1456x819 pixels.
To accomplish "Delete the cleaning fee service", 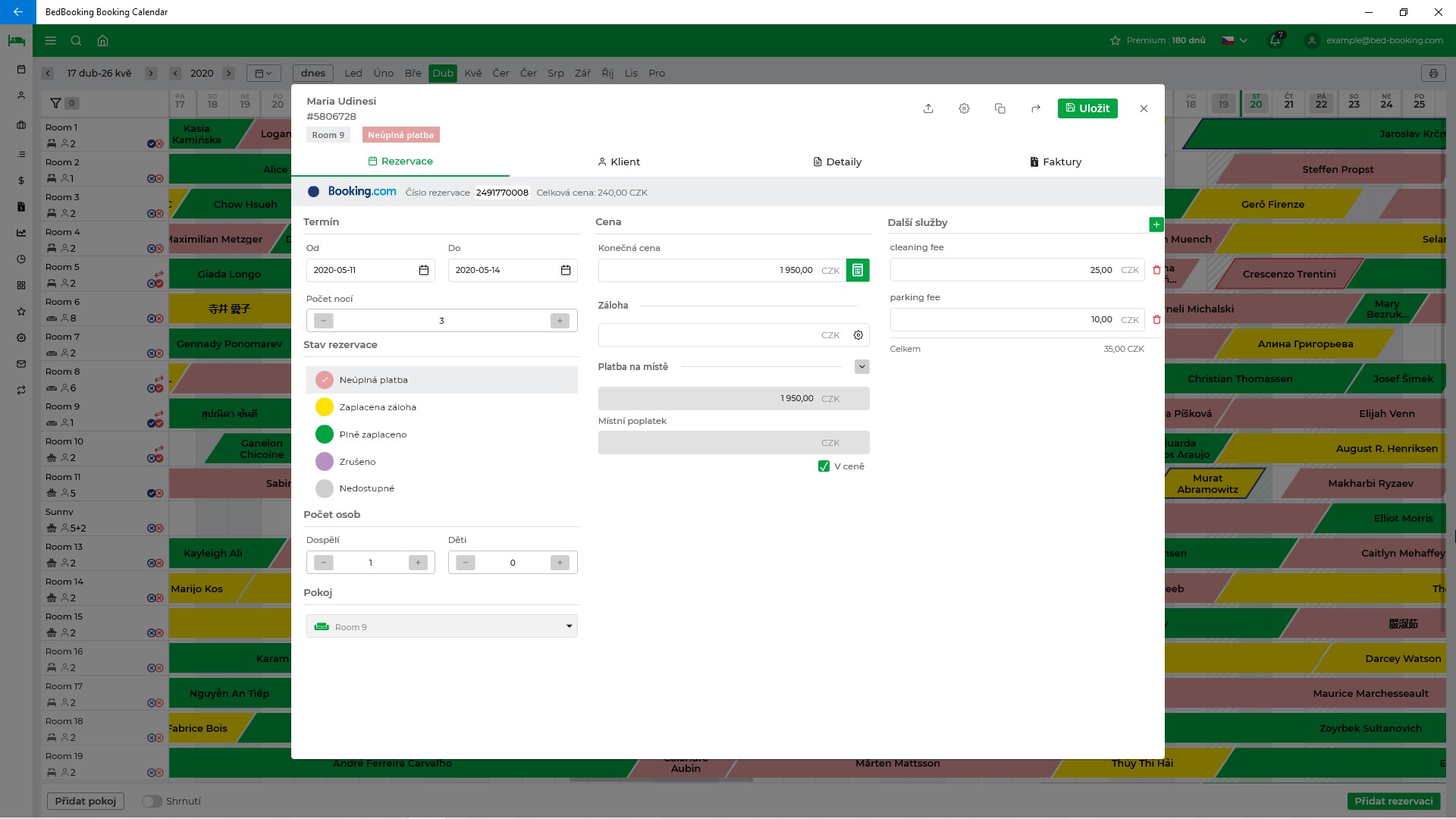I will (x=1156, y=270).
